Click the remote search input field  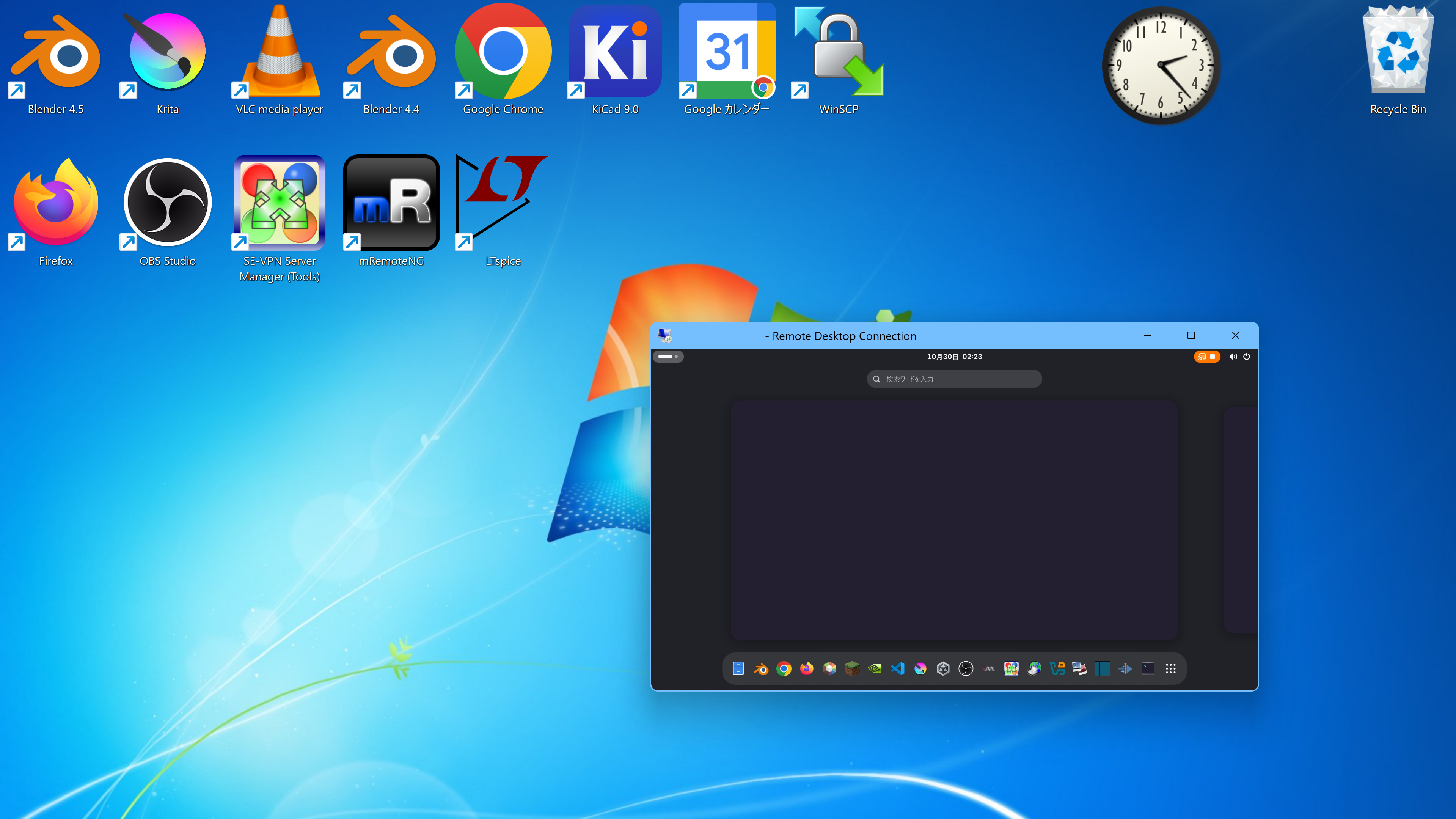(x=954, y=379)
